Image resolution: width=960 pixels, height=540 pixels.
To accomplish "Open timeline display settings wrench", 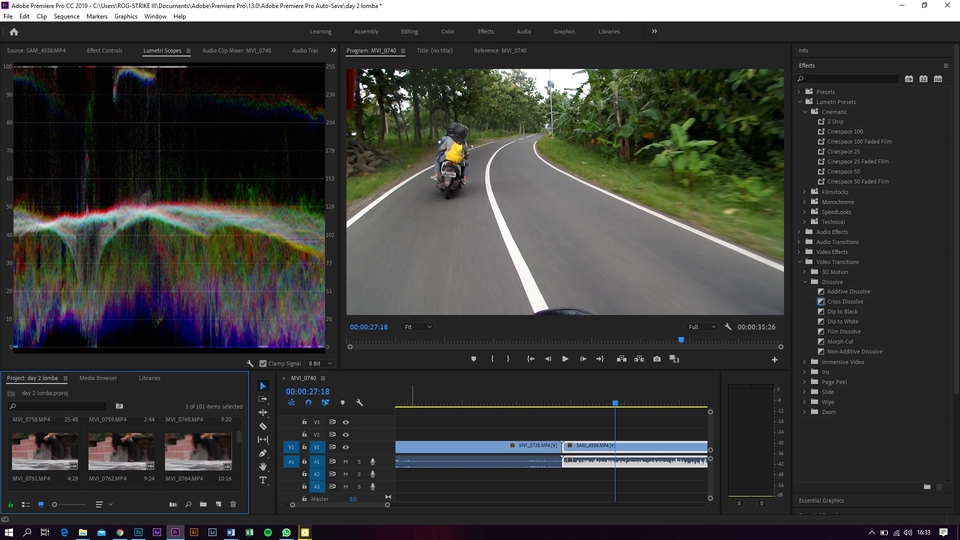I will pos(359,403).
